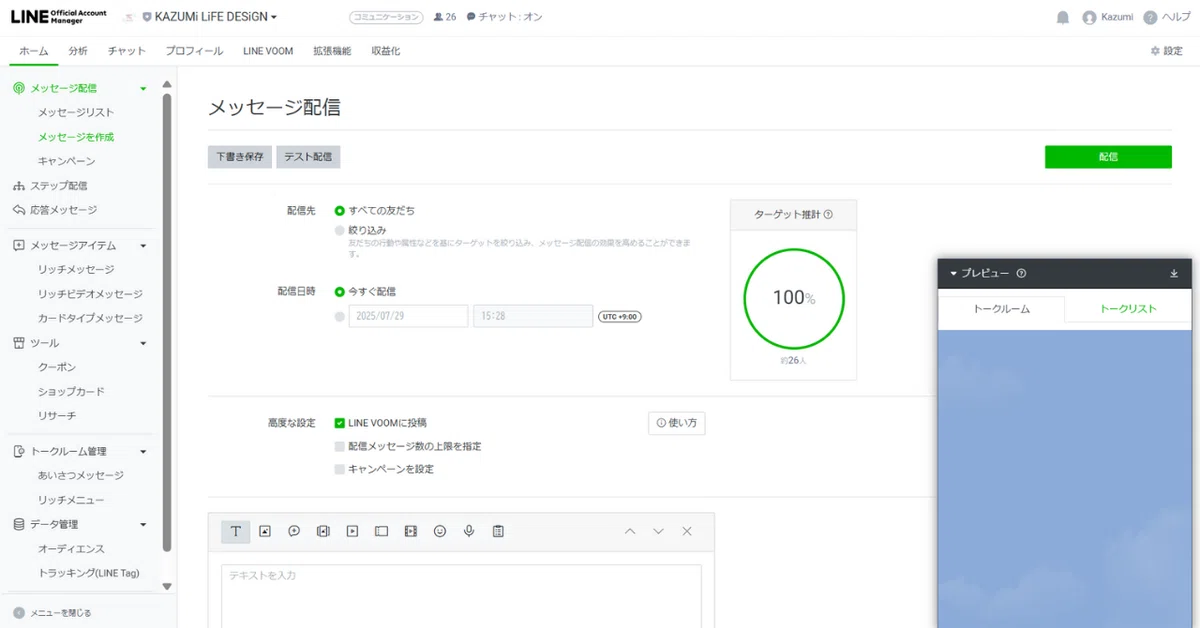Screen dimensions: 1200x628
Task: Select the text (T) message type icon
Action: coord(235,531)
